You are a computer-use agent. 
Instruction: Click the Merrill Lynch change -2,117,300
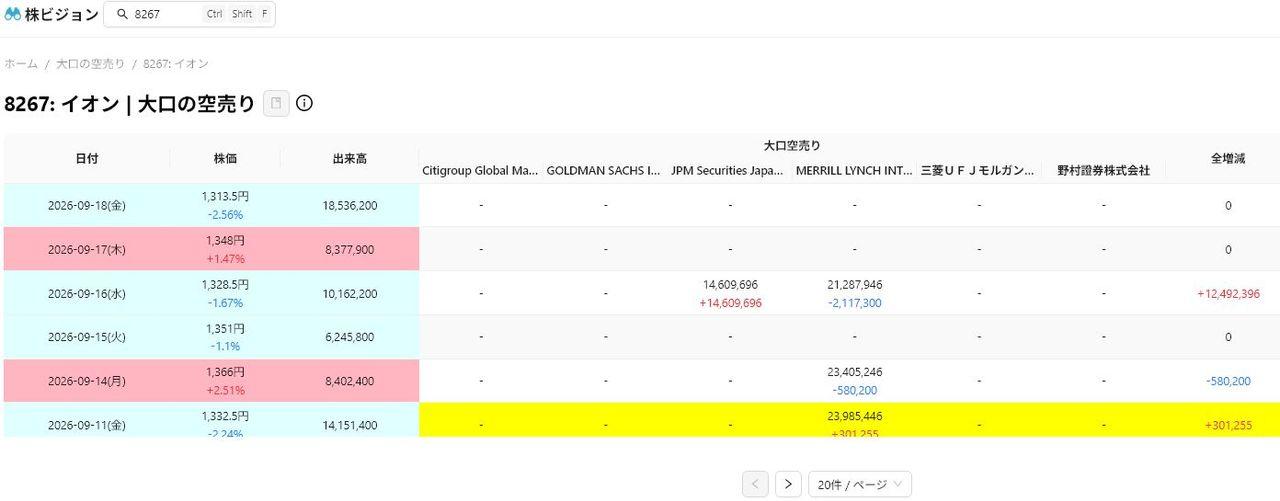(x=854, y=303)
